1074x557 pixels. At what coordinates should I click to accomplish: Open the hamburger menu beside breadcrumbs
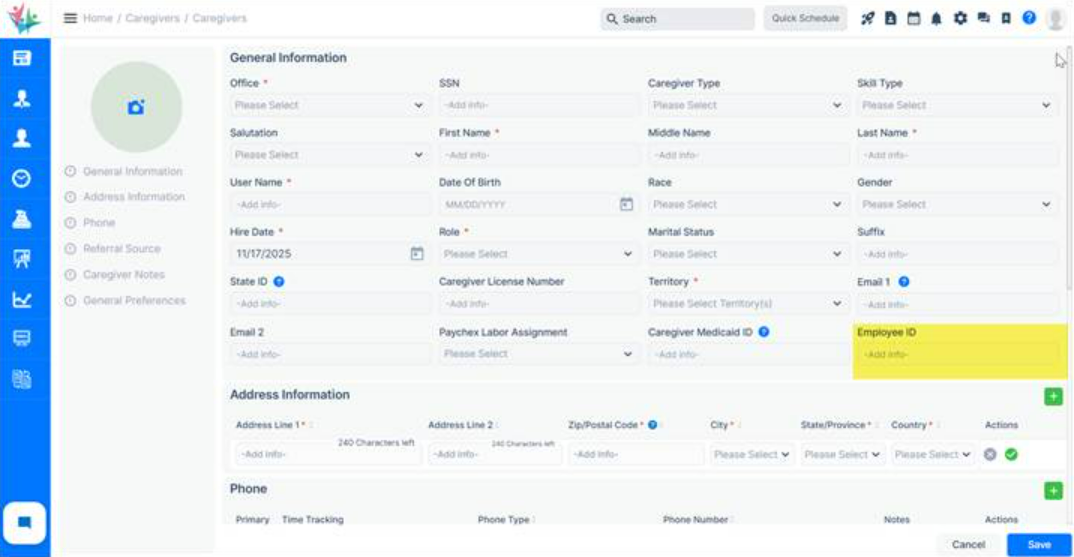tap(70, 18)
